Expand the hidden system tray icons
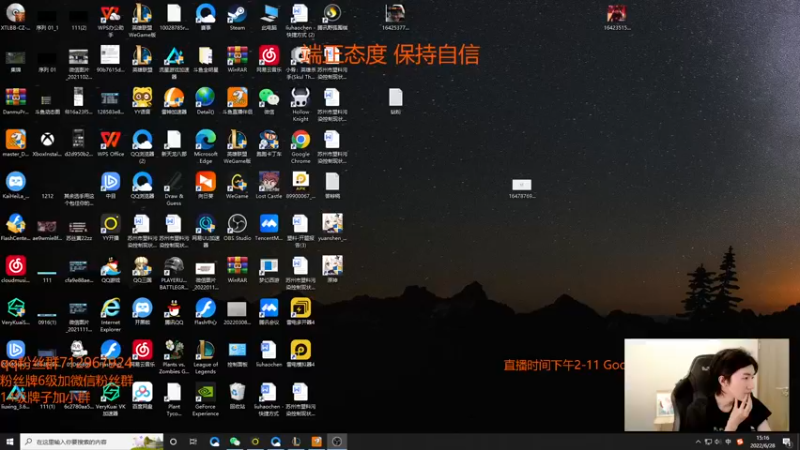The image size is (800, 450). pyautogui.click(x=698, y=442)
